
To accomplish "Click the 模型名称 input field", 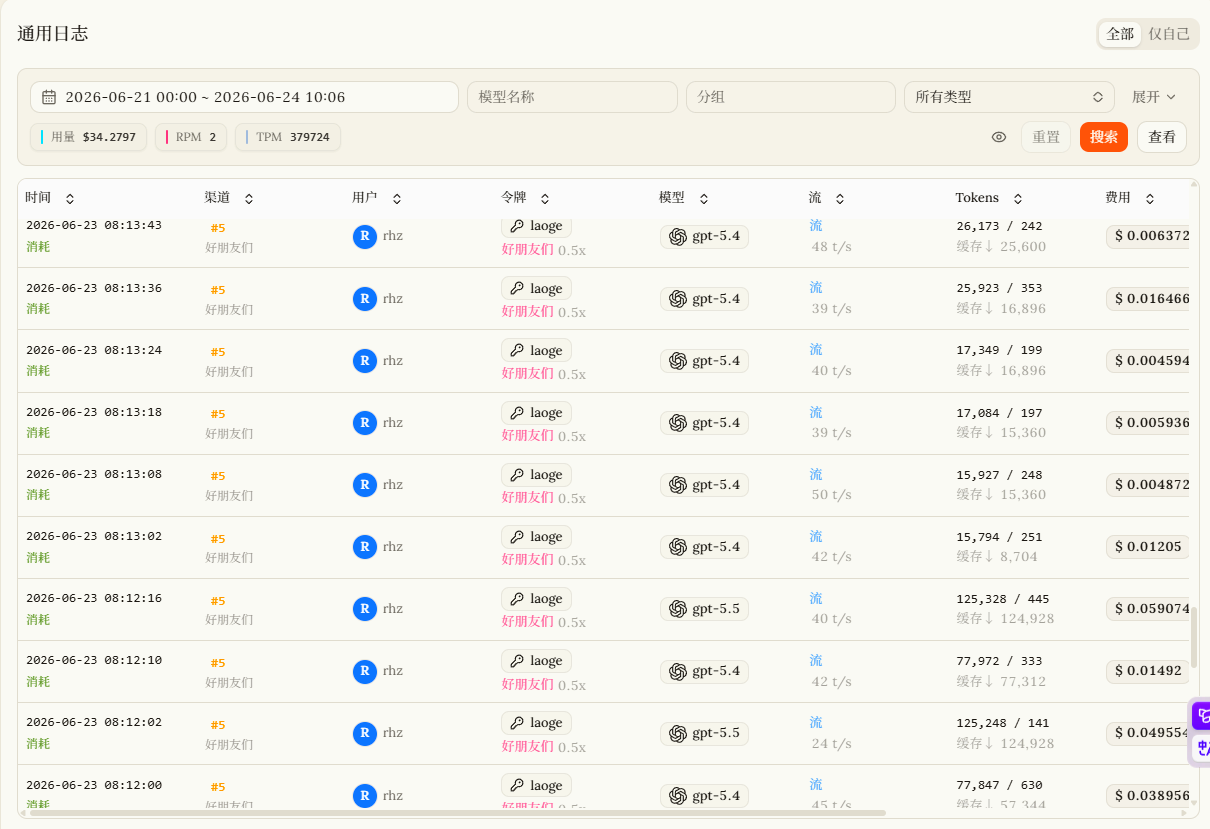I will pyautogui.click(x=572, y=97).
